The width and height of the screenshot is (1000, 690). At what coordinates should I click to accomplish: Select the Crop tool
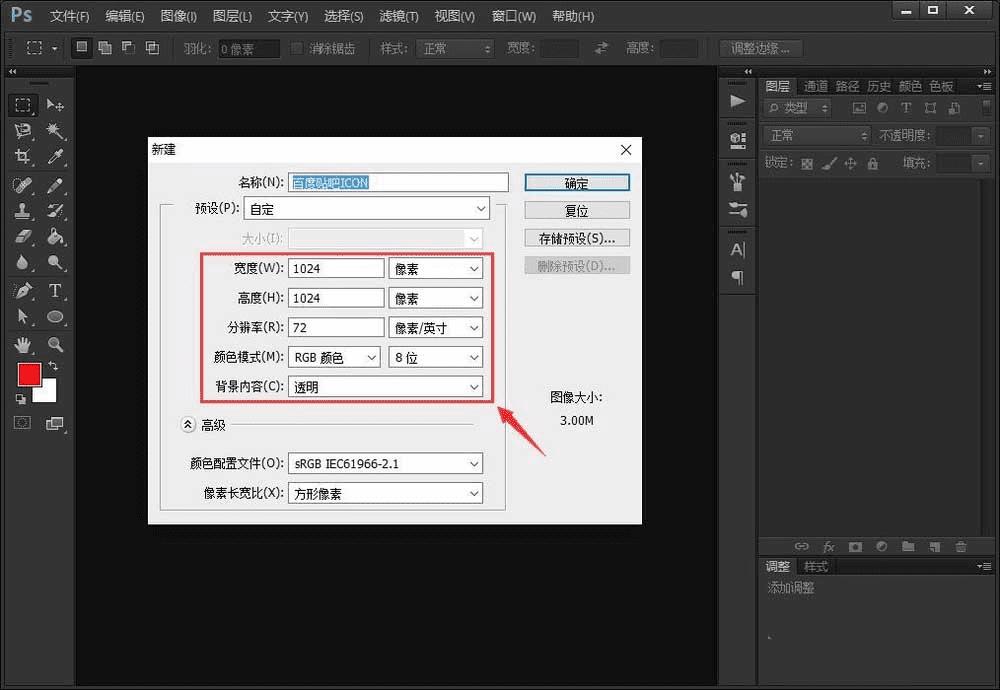tap(23, 157)
